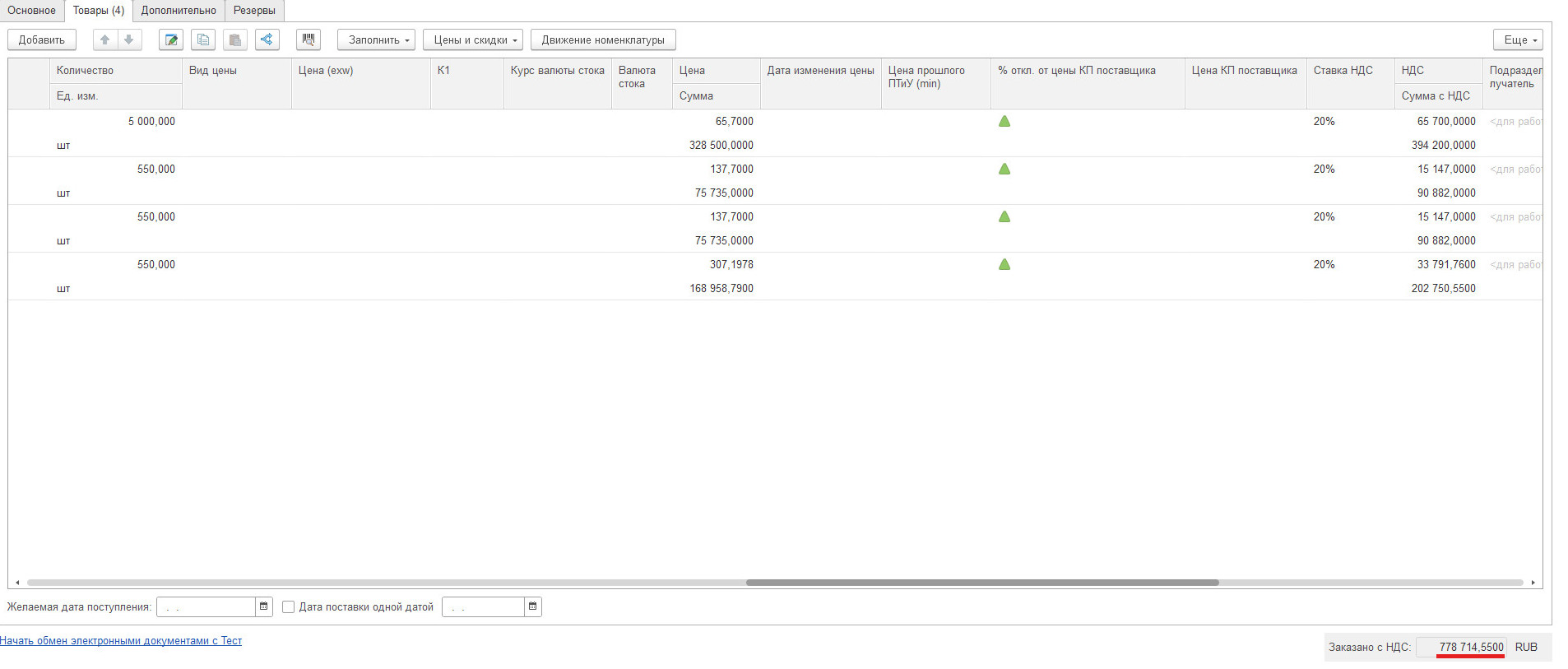Click the move row down arrow
This screenshot has height=669, width=1568.
point(129,39)
